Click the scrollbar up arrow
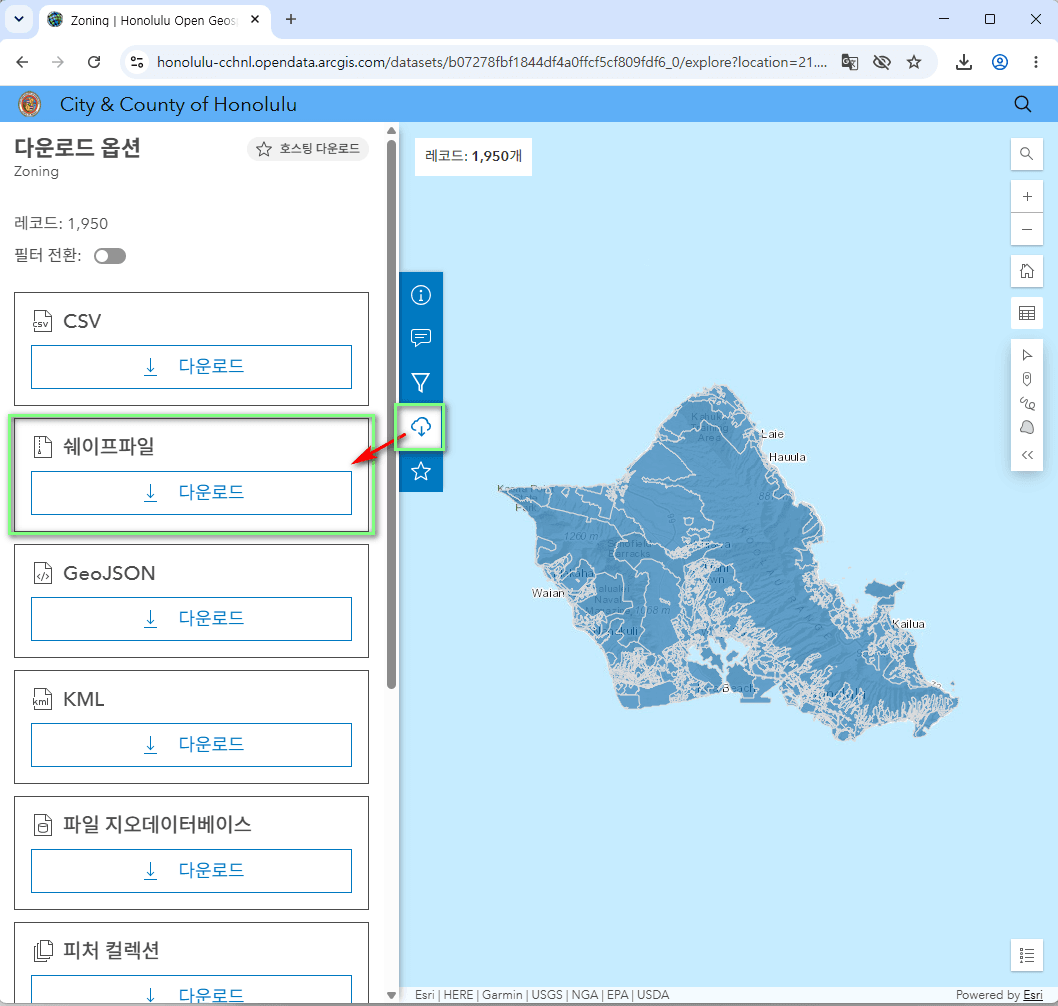 pos(391,131)
